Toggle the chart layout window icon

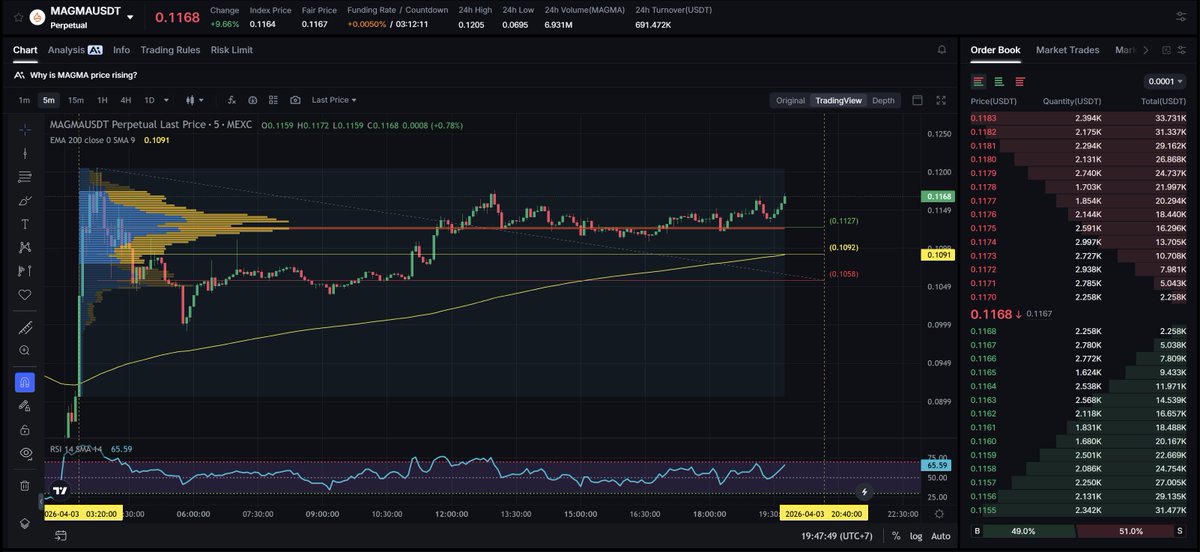[x=917, y=100]
